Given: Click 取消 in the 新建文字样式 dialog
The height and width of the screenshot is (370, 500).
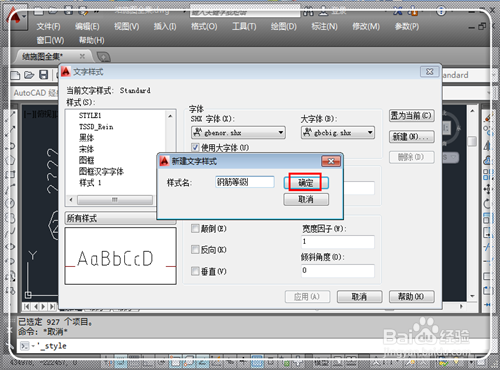Looking at the screenshot, I should point(306,199).
